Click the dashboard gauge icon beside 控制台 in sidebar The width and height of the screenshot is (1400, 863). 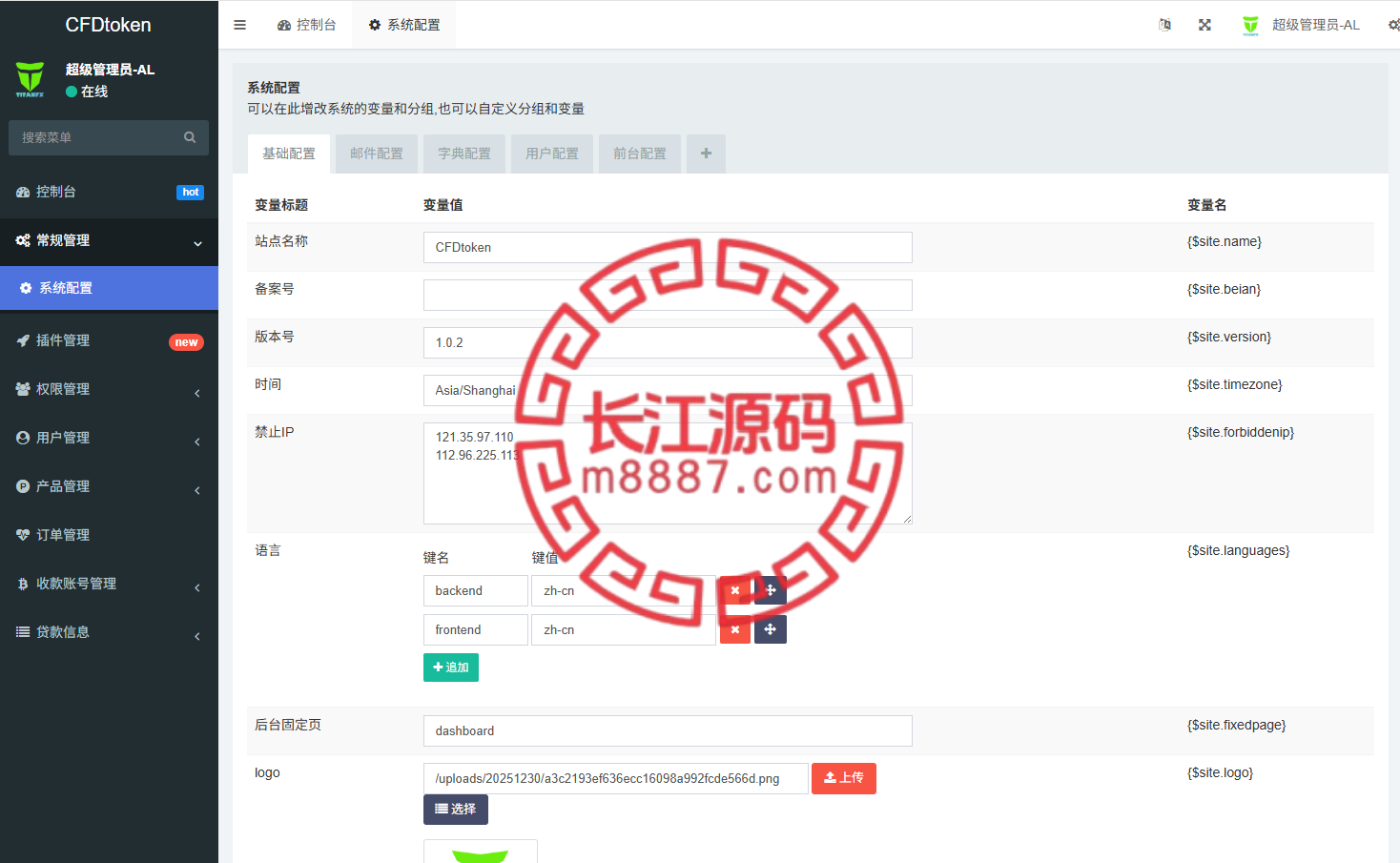23,192
